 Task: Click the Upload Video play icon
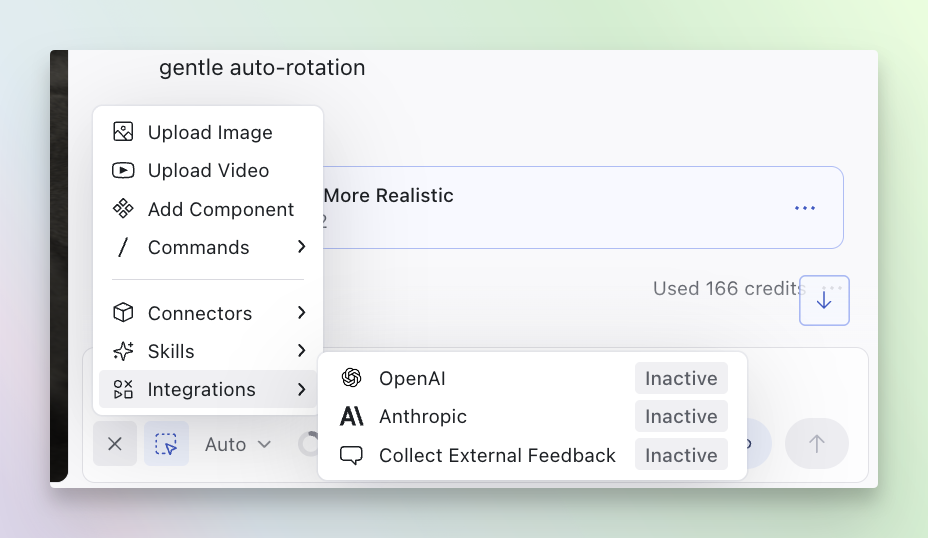123,170
